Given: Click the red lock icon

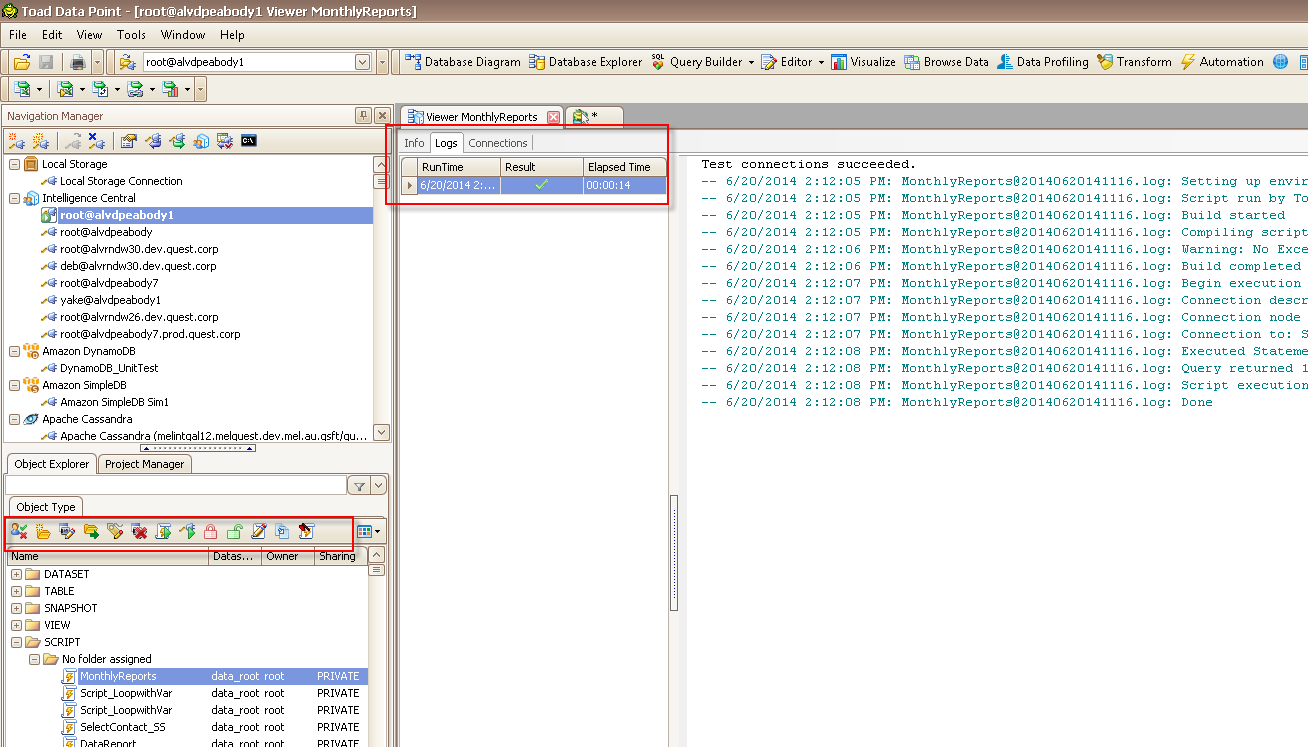Looking at the screenshot, I should pos(211,531).
